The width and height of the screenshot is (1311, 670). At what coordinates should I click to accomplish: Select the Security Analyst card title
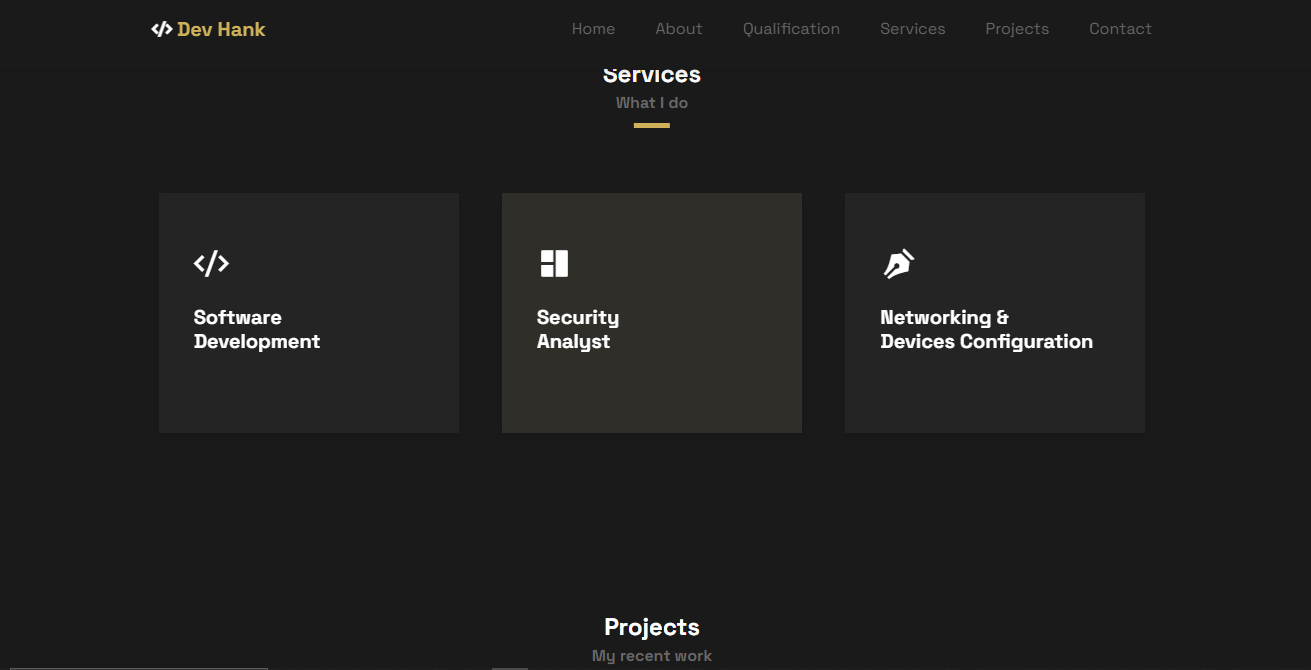(577, 329)
